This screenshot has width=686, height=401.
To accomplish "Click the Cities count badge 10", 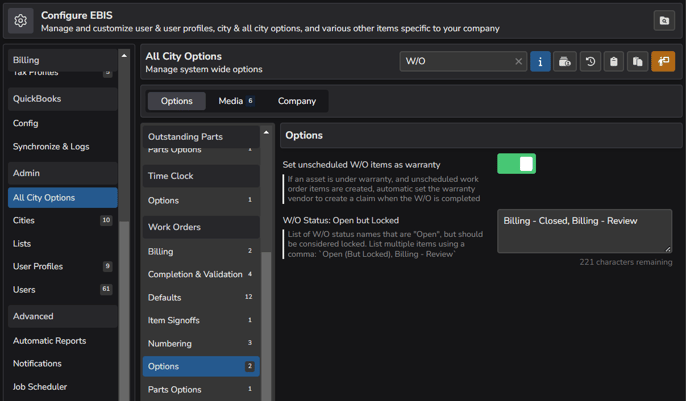I will pyautogui.click(x=106, y=220).
